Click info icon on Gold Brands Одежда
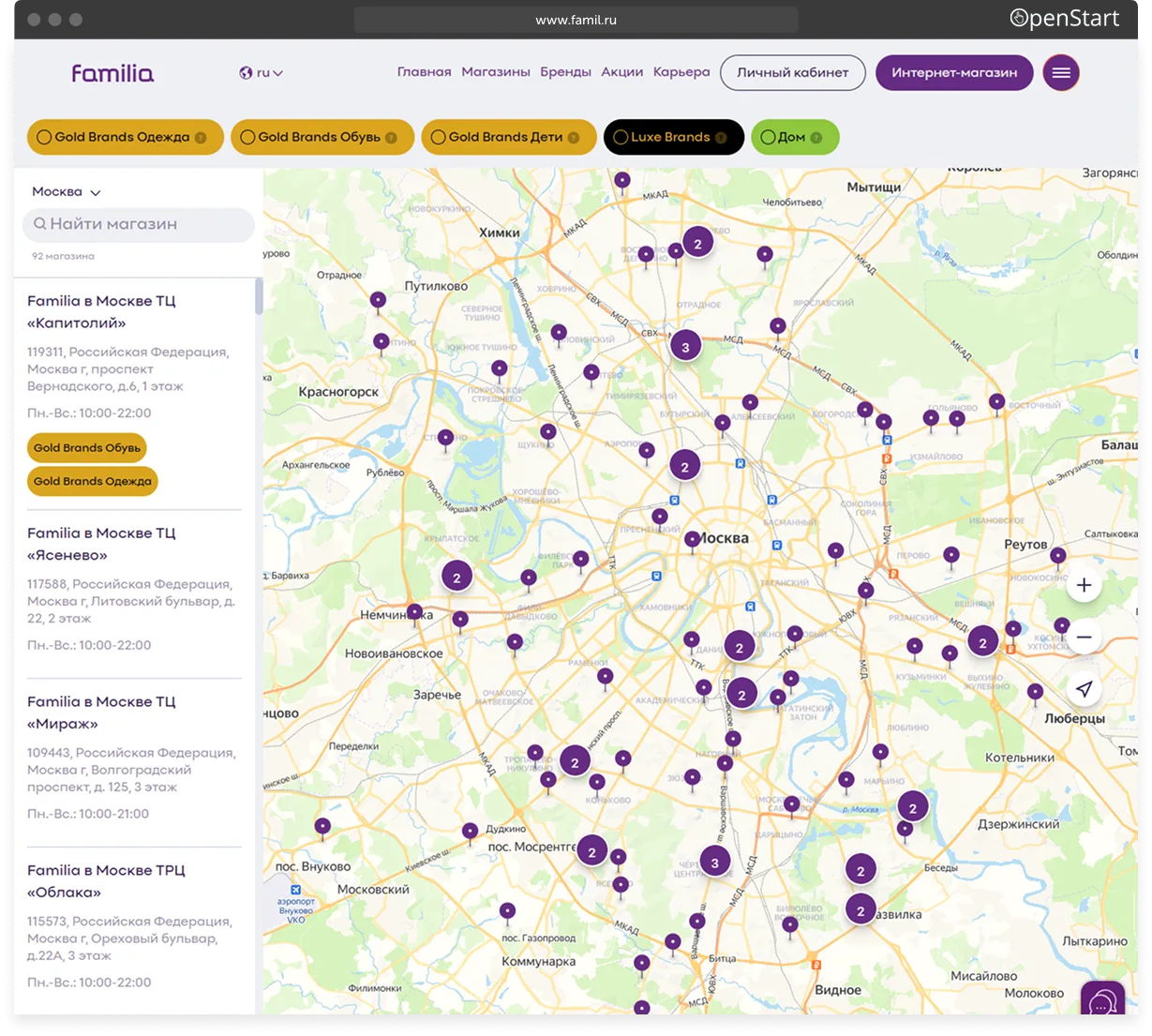Image resolution: width=1152 pixels, height=1036 pixels. click(x=201, y=138)
